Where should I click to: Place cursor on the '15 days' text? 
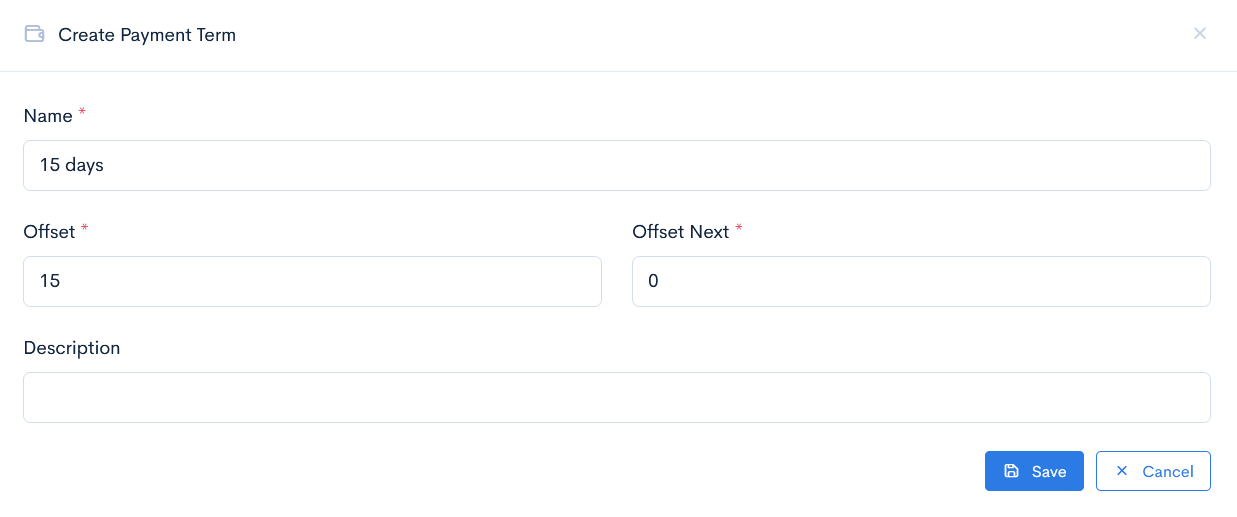(72, 165)
